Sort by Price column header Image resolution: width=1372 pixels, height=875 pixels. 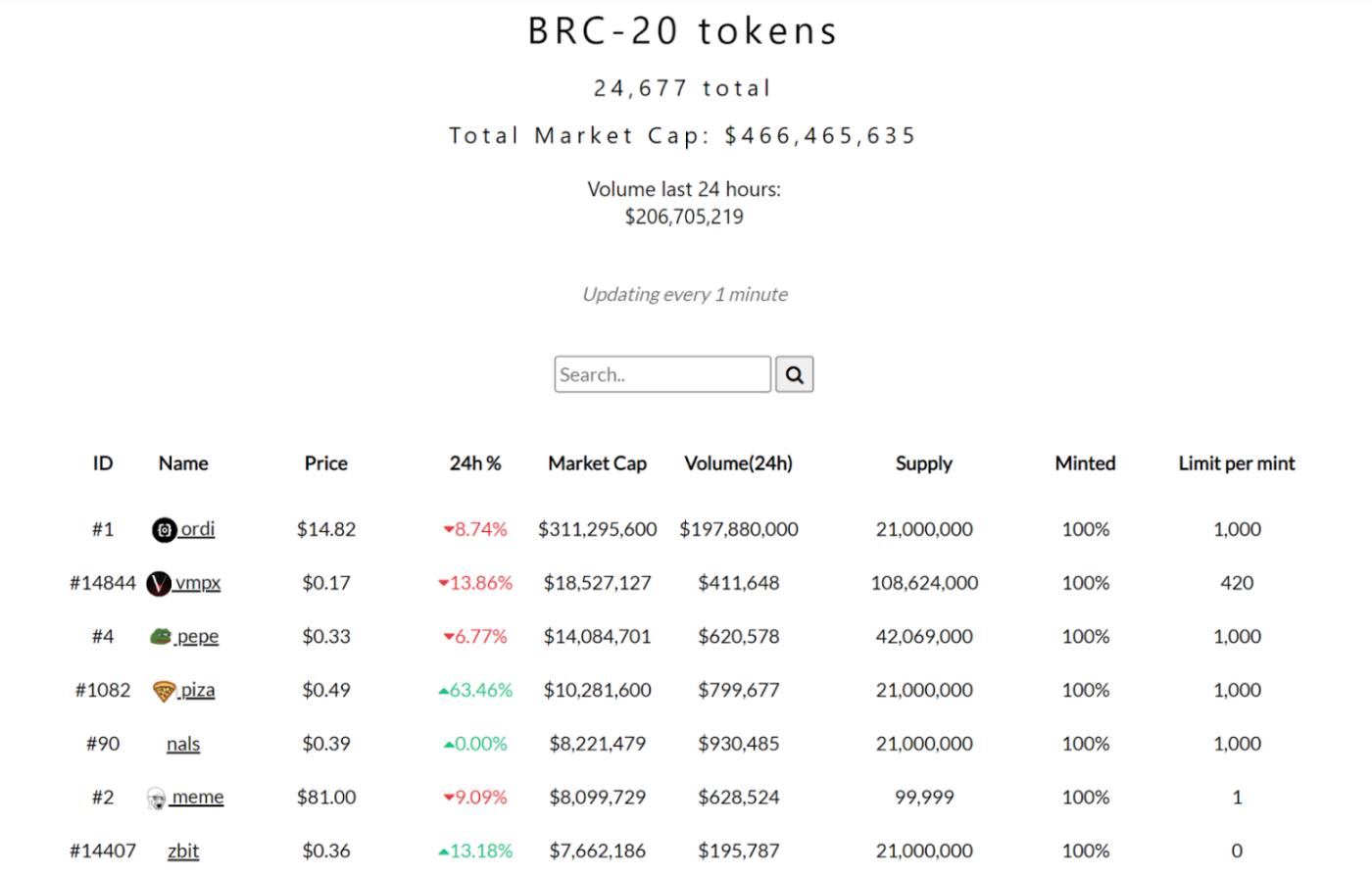click(325, 463)
